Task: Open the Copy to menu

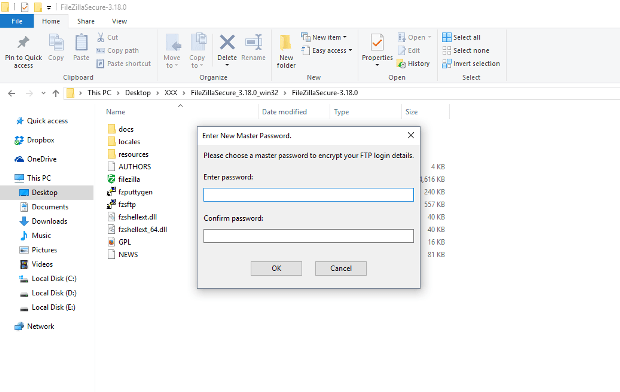Action: point(197,51)
